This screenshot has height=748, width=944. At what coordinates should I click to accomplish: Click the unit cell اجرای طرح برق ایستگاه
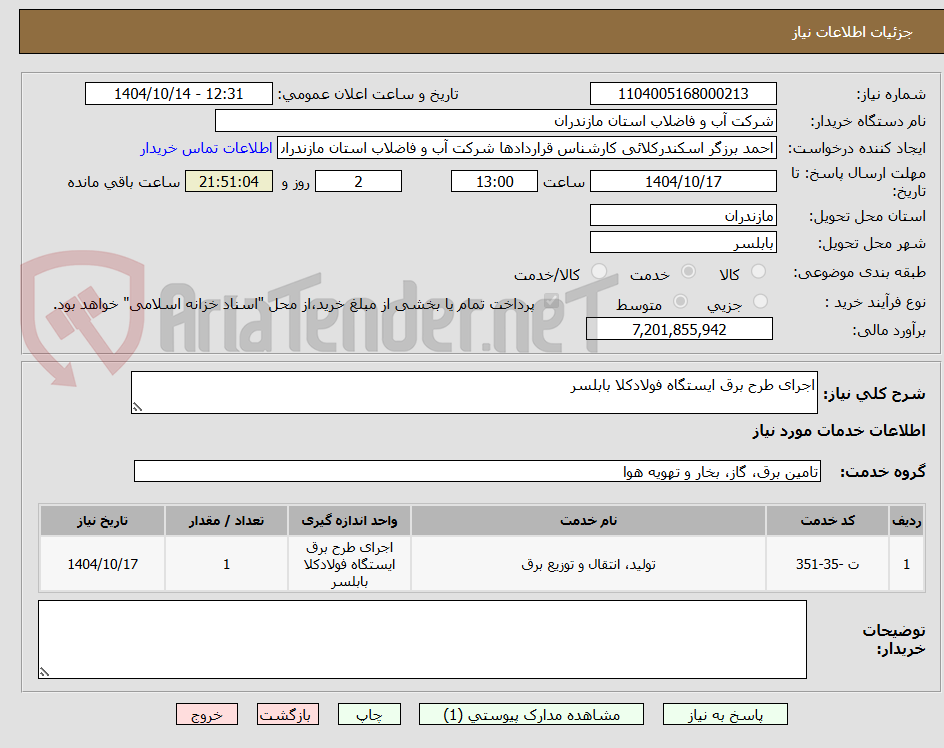pos(349,564)
